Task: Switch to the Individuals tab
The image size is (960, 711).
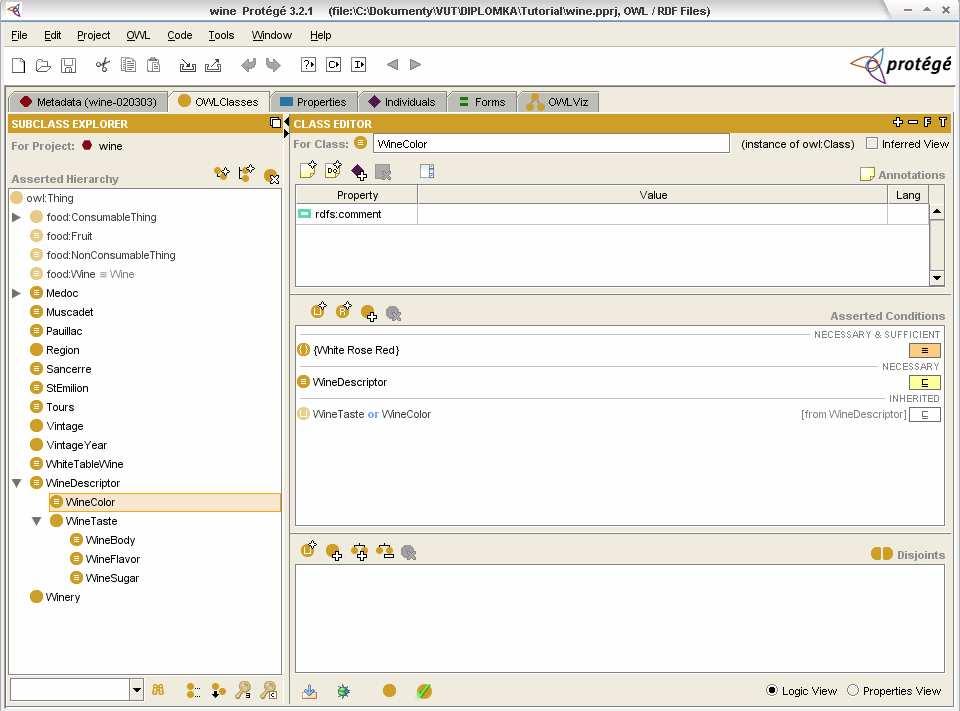Action: pos(402,102)
